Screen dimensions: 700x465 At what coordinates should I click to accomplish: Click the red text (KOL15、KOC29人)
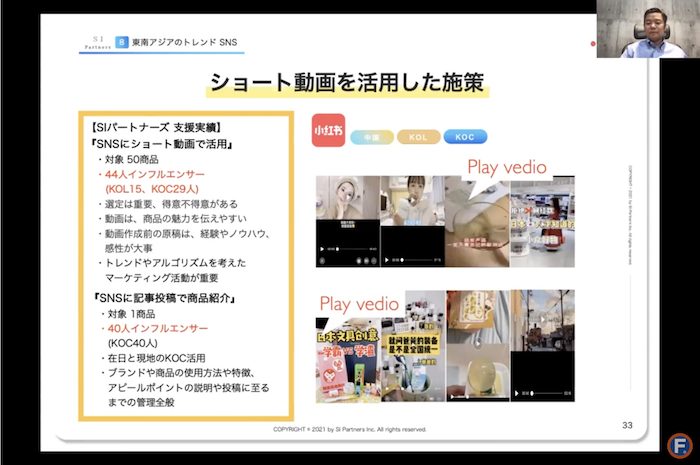[152, 189]
